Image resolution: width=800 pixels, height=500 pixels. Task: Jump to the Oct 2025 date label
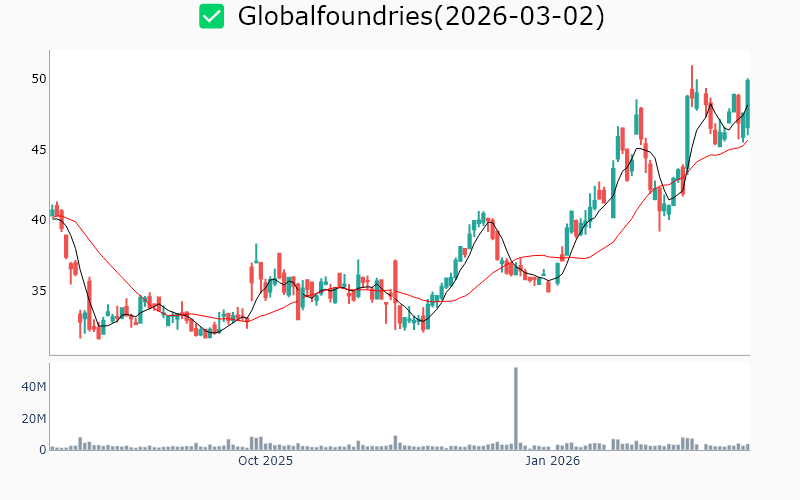pyautogui.click(x=265, y=462)
